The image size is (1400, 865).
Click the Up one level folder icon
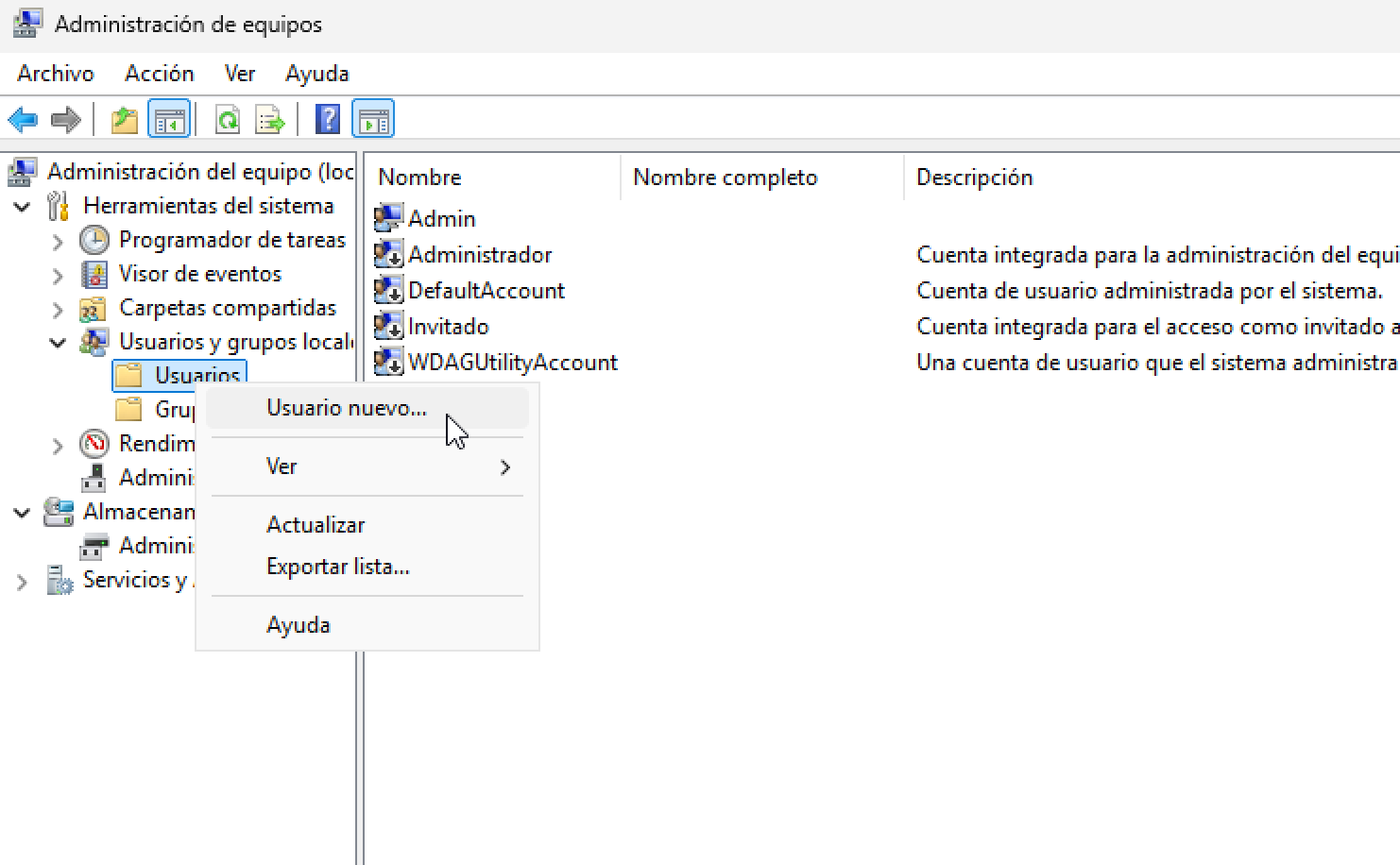125,120
